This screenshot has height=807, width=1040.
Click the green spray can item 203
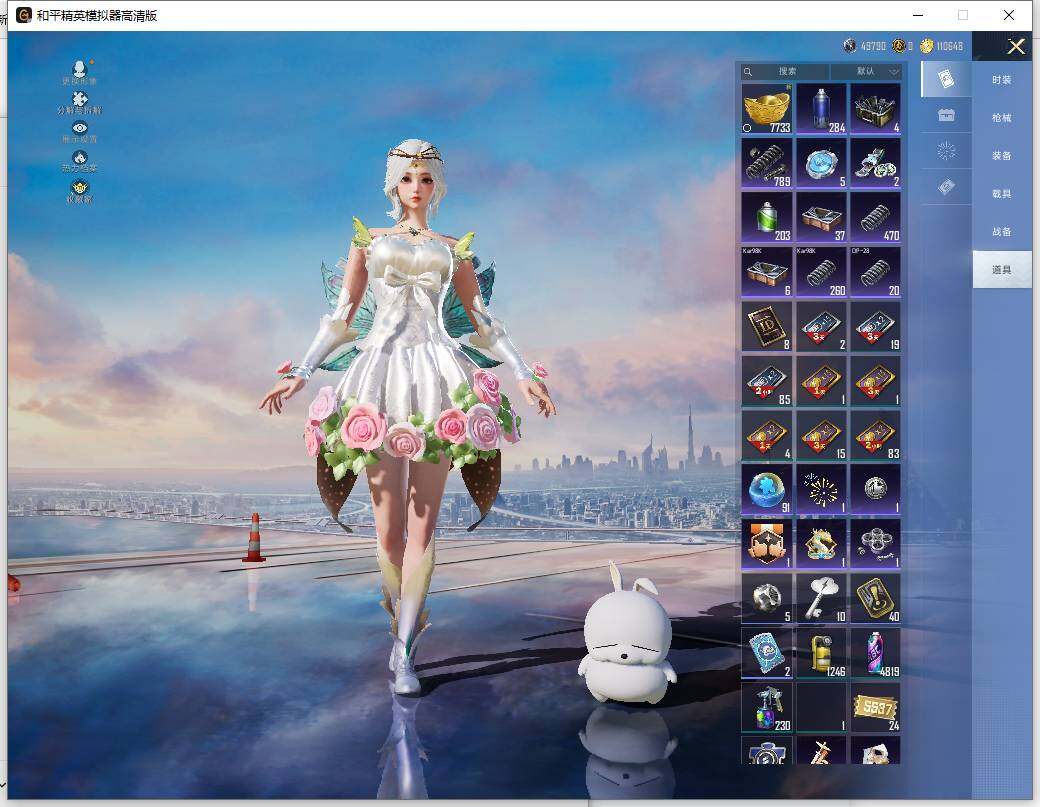[x=767, y=216]
